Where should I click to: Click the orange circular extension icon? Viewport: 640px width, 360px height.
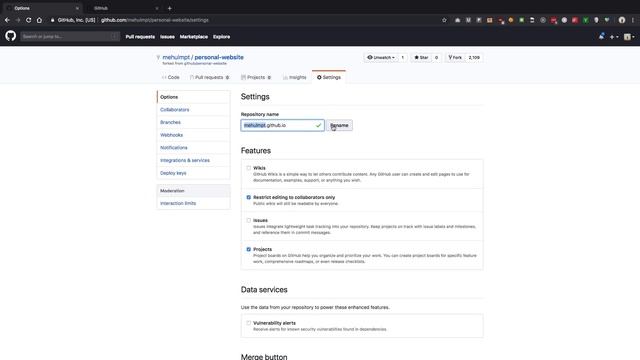tap(511, 20)
